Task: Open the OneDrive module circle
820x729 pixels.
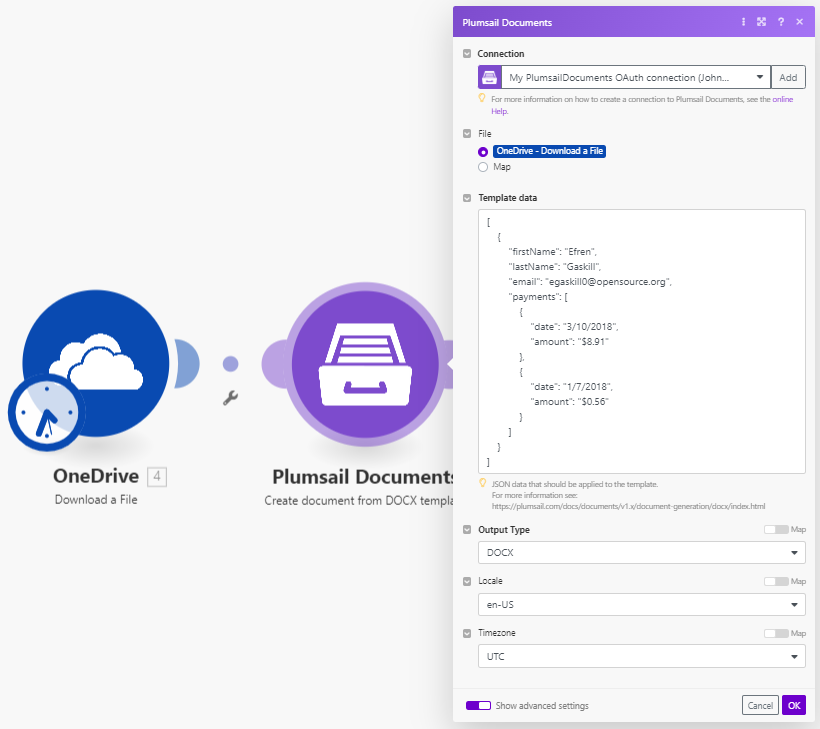Action: 96,363
